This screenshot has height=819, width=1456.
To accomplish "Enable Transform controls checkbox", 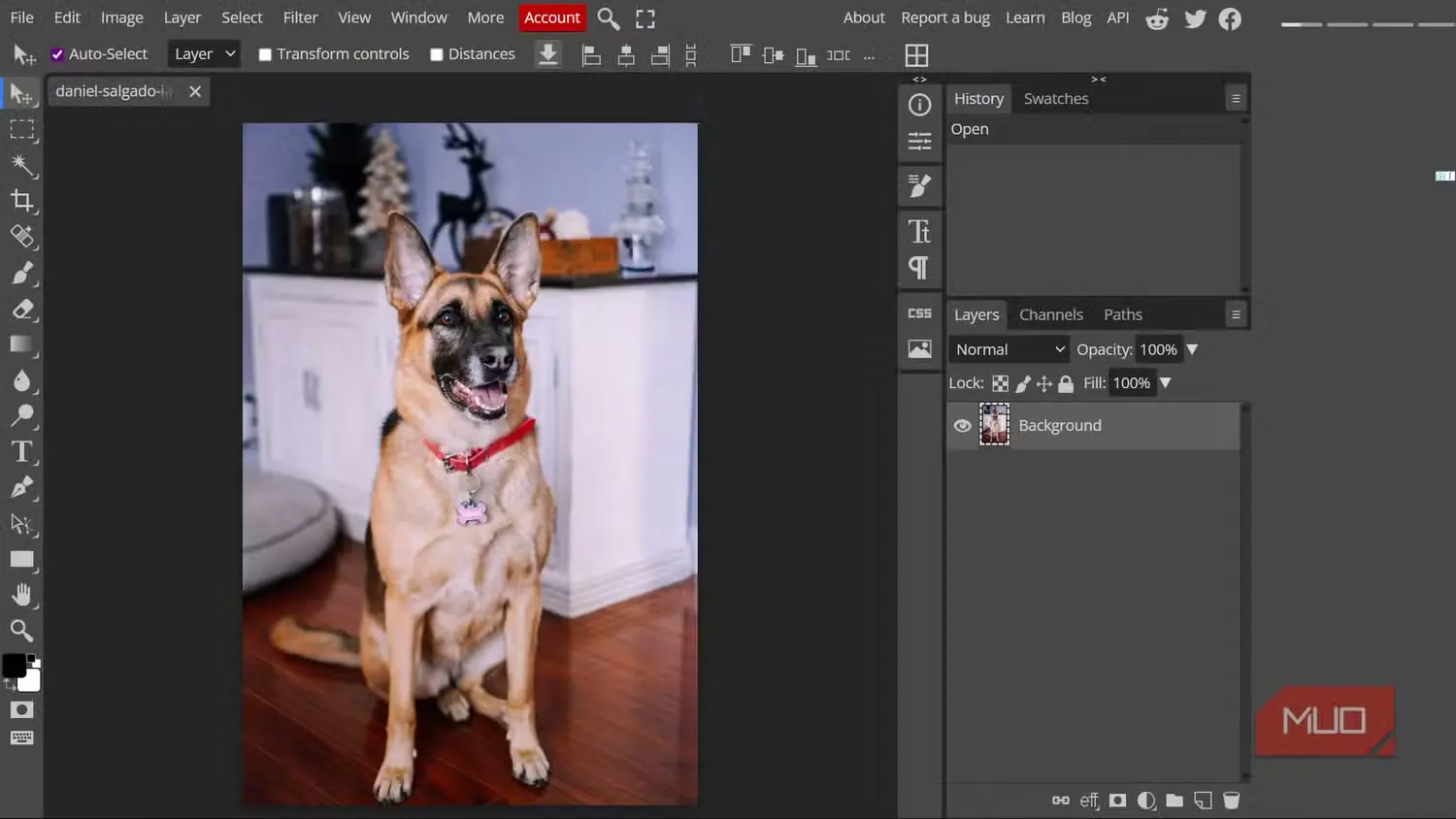I will point(265,54).
